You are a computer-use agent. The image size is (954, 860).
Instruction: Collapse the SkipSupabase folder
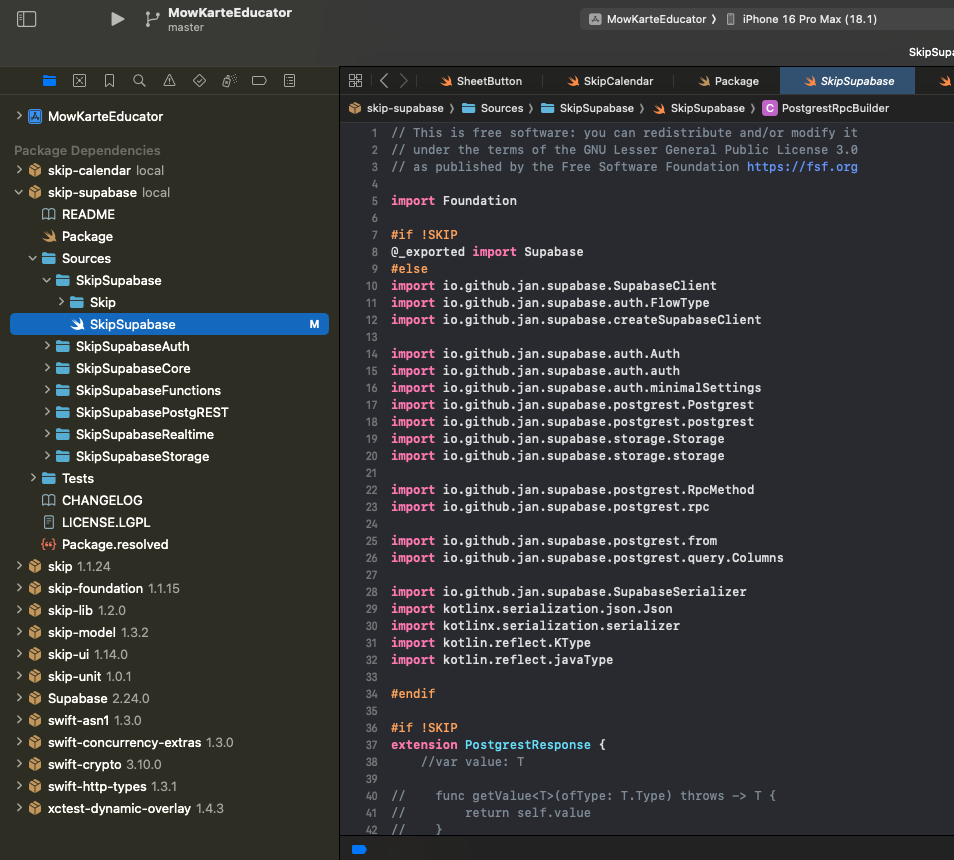(47, 280)
